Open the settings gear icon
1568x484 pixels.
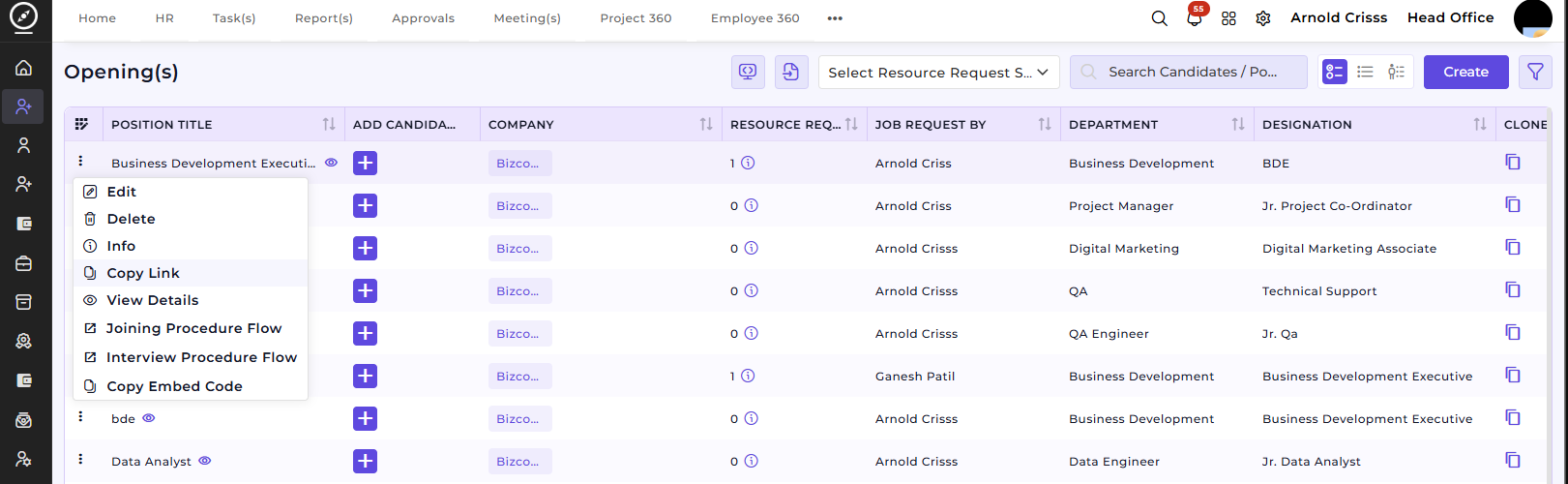click(x=1262, y=18)
